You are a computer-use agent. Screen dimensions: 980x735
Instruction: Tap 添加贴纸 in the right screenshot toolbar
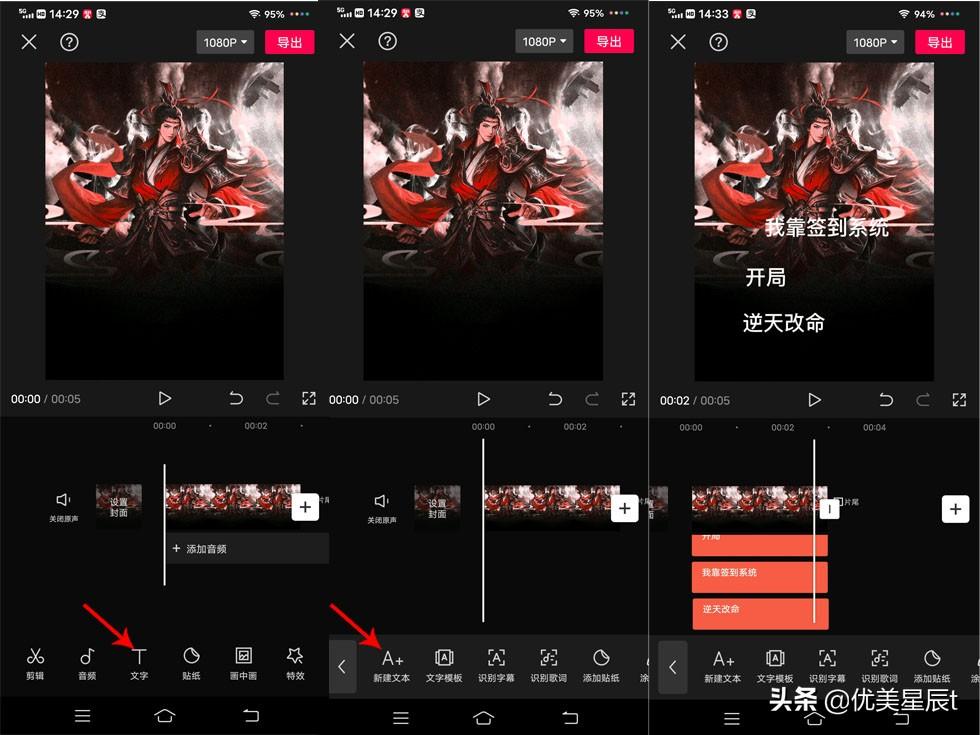(x=932, y=666)
